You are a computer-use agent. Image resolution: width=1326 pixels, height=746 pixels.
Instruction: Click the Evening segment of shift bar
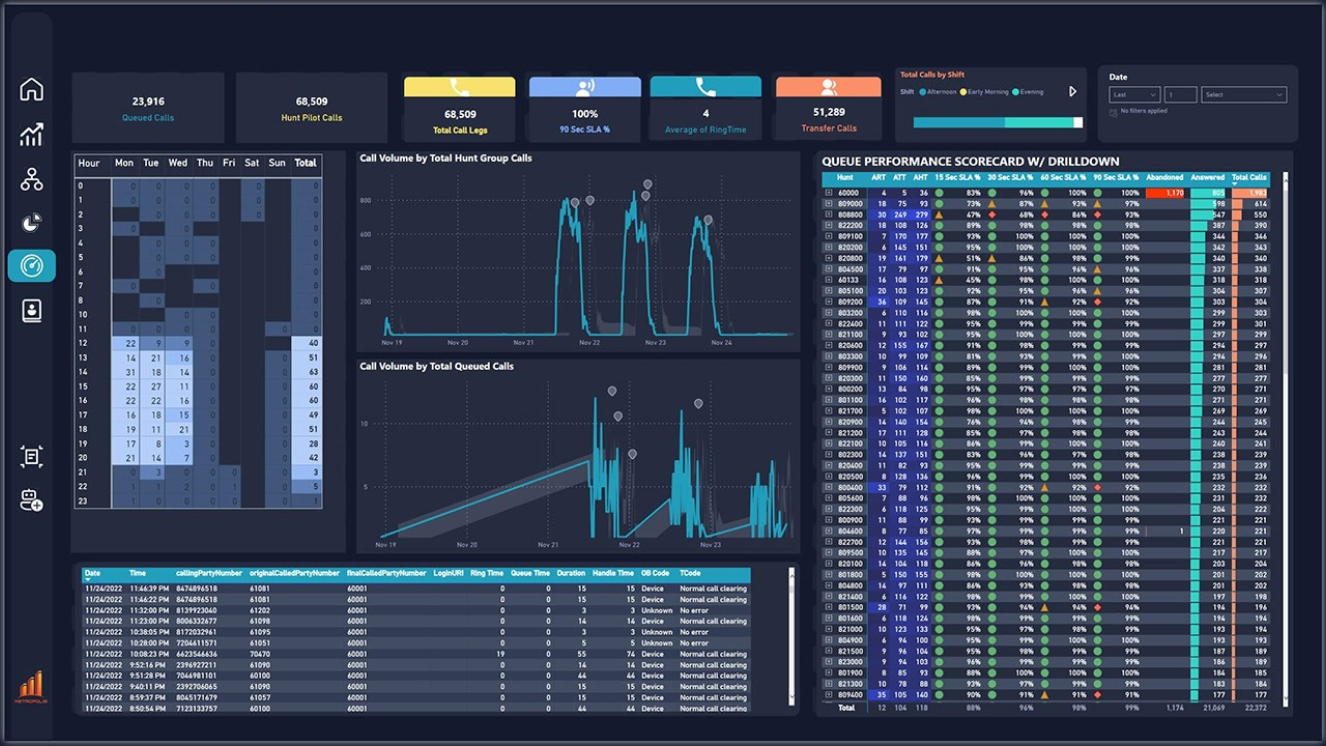tap(1038, 122)
